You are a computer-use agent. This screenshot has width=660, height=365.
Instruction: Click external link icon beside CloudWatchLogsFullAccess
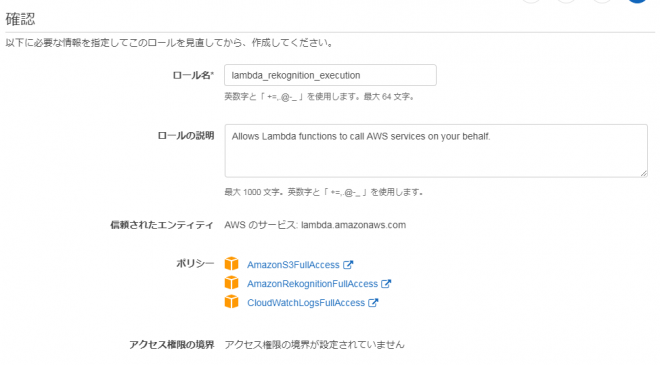[x=373, y=303]
